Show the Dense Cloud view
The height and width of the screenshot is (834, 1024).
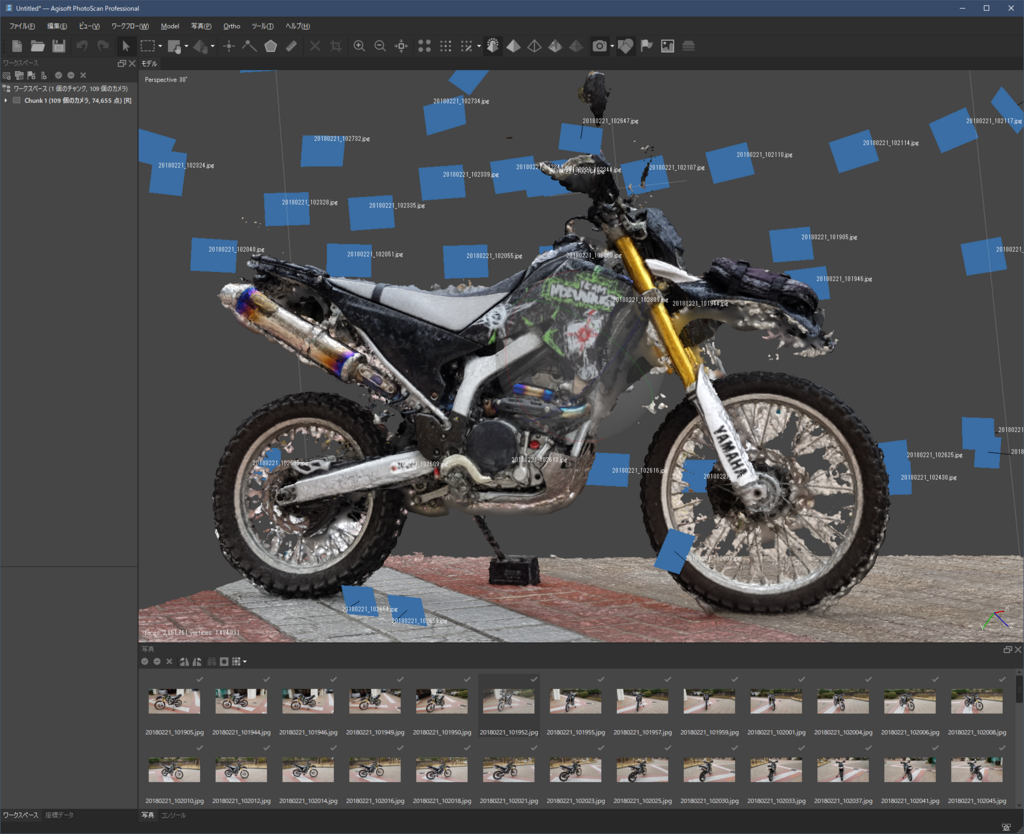coord(445,46)
